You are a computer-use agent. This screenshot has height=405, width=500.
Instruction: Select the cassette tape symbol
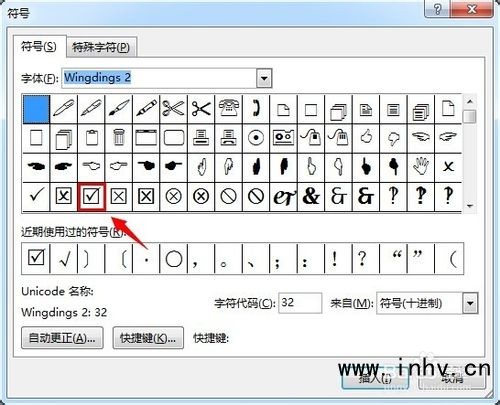(x=284, y=138)
